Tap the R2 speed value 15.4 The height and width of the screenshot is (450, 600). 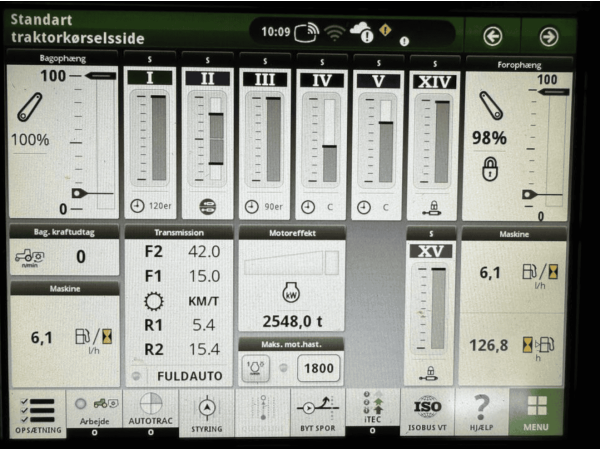(x=204, y=349)
